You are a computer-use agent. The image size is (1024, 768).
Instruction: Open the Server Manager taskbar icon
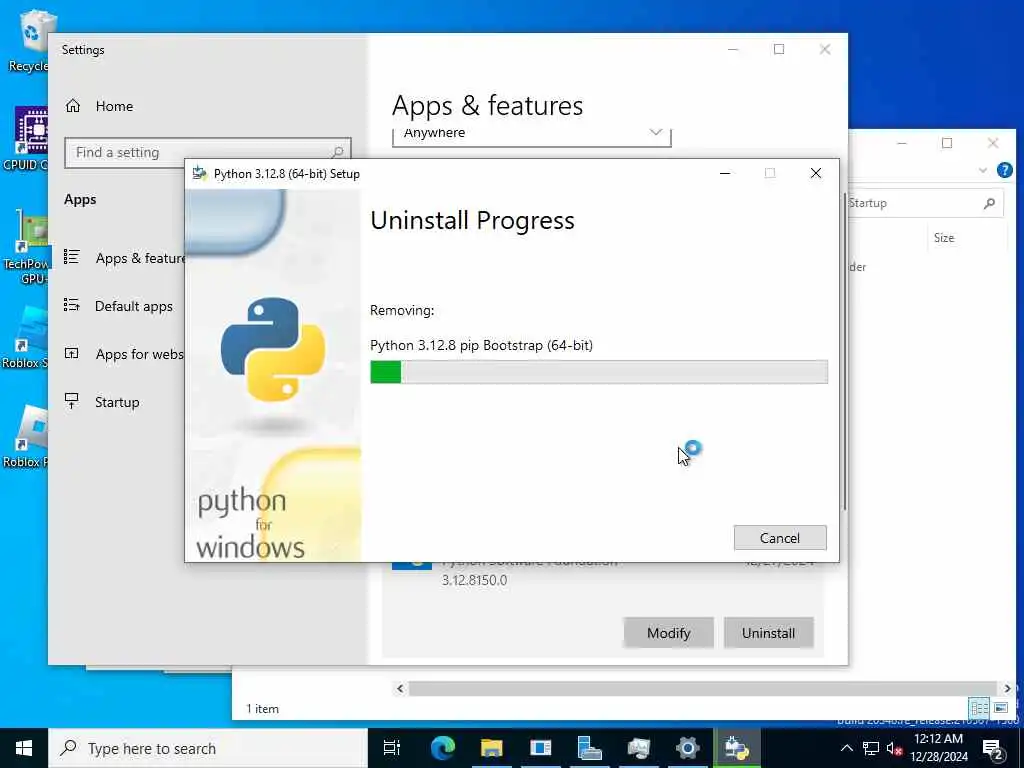coord(589,748)
